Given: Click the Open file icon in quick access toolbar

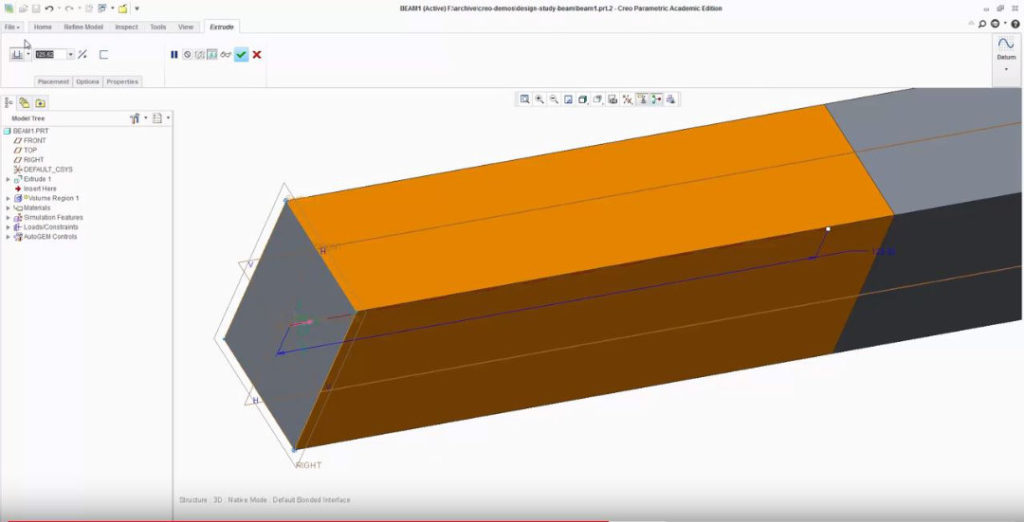Looking at the screenshot, I should point(23,8).
